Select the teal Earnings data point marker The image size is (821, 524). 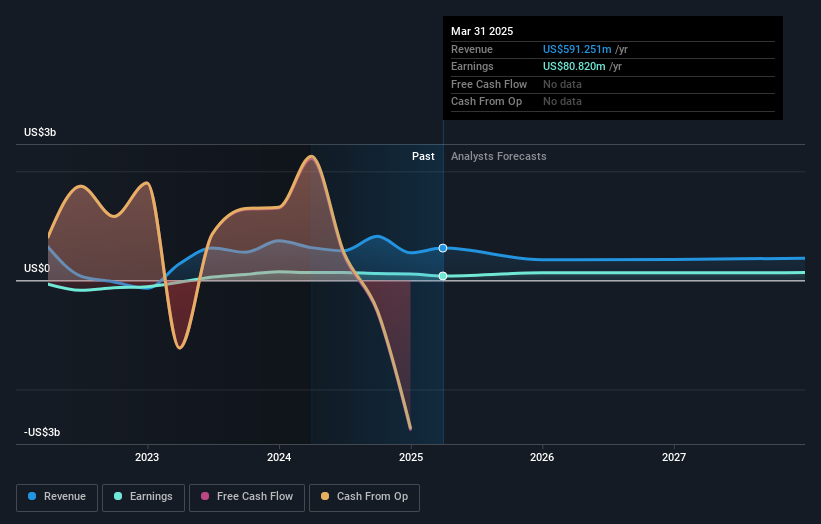tap(443, 276)
